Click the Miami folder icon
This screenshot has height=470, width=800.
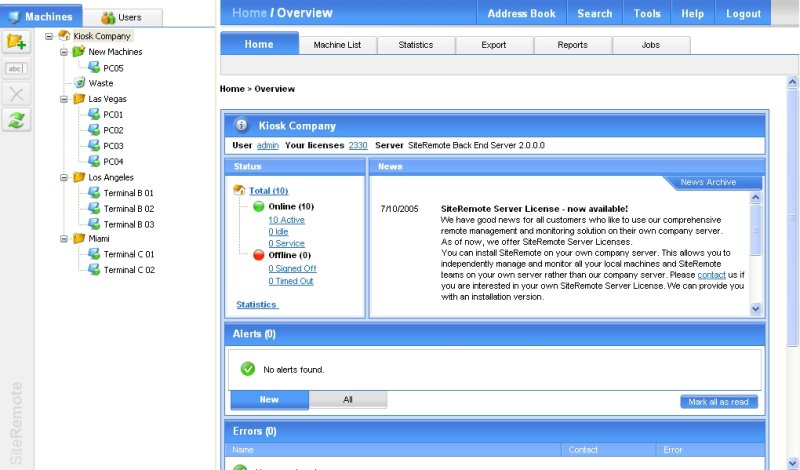coord(79,239)
